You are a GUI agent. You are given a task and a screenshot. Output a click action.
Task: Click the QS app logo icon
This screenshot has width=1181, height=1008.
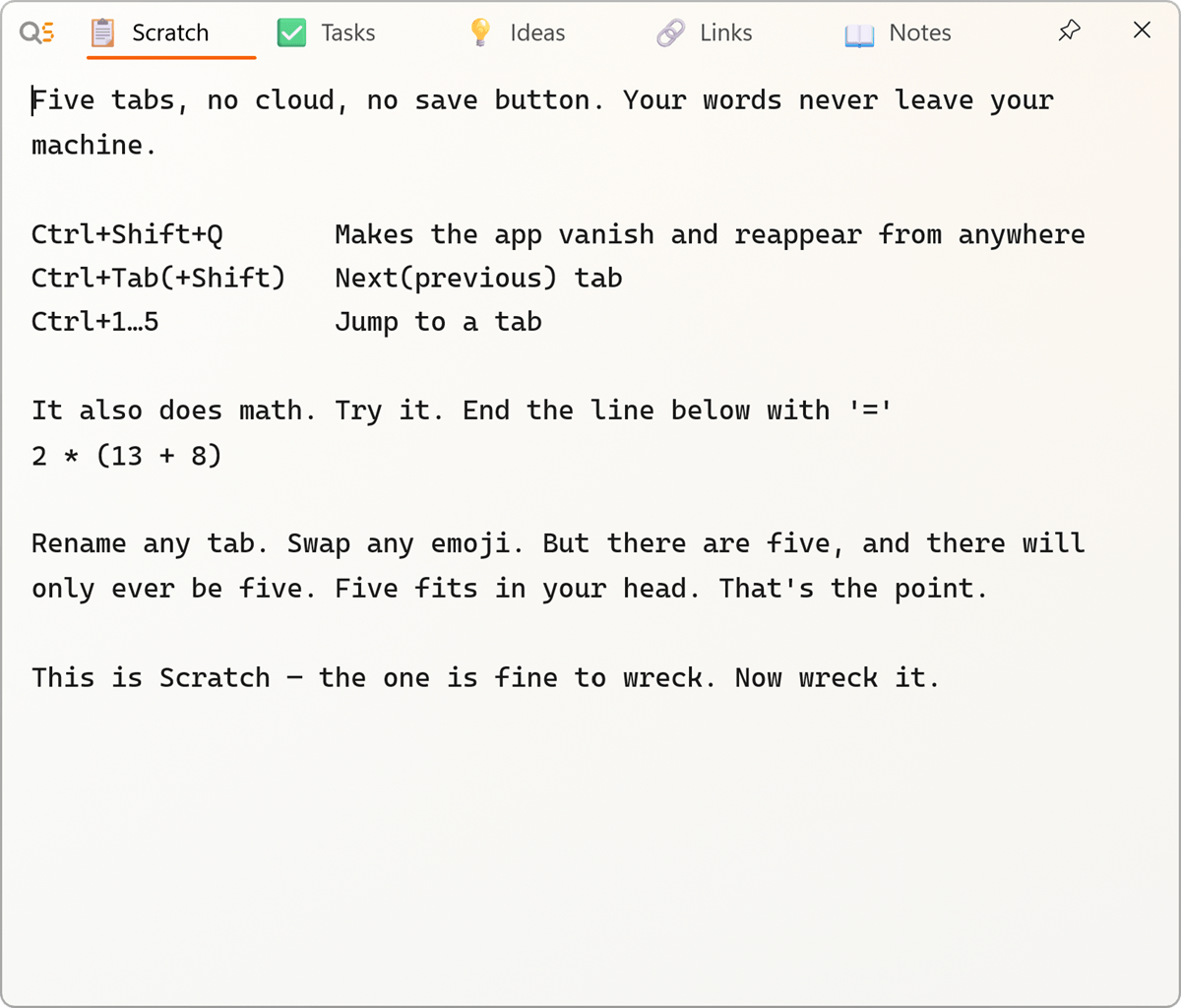coord(37,32)
